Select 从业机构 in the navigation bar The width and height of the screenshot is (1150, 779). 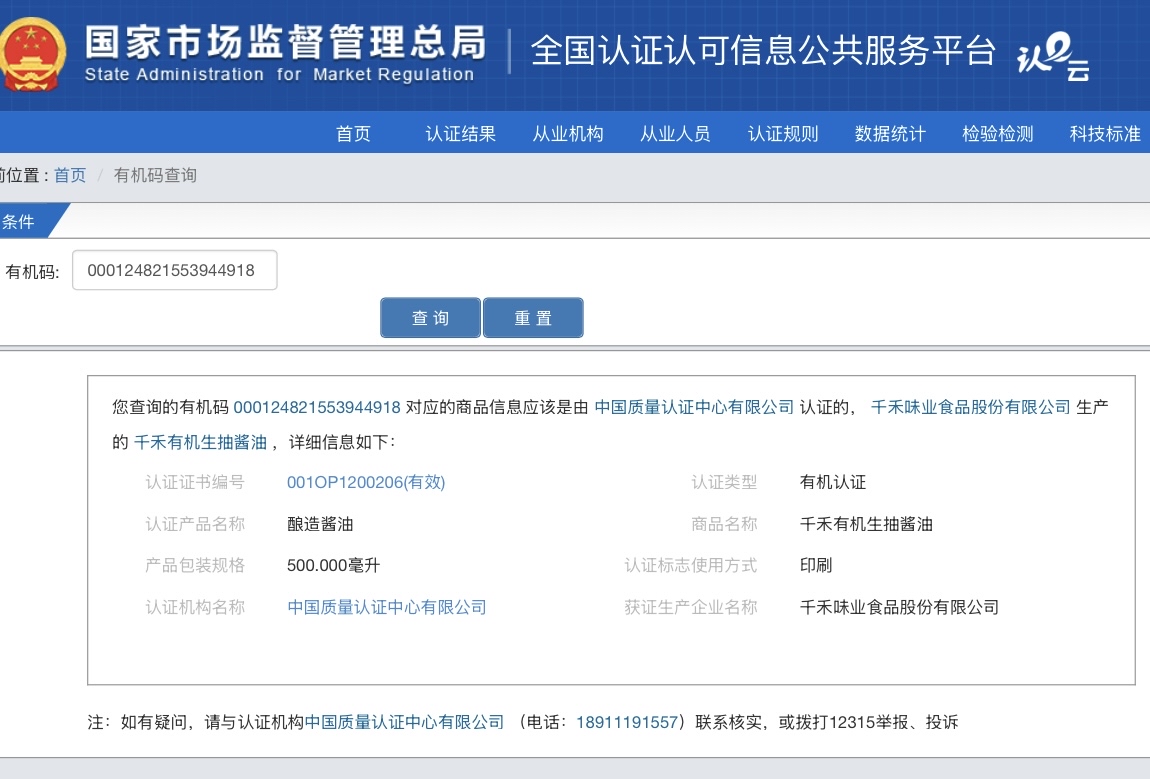click(568, 134)
